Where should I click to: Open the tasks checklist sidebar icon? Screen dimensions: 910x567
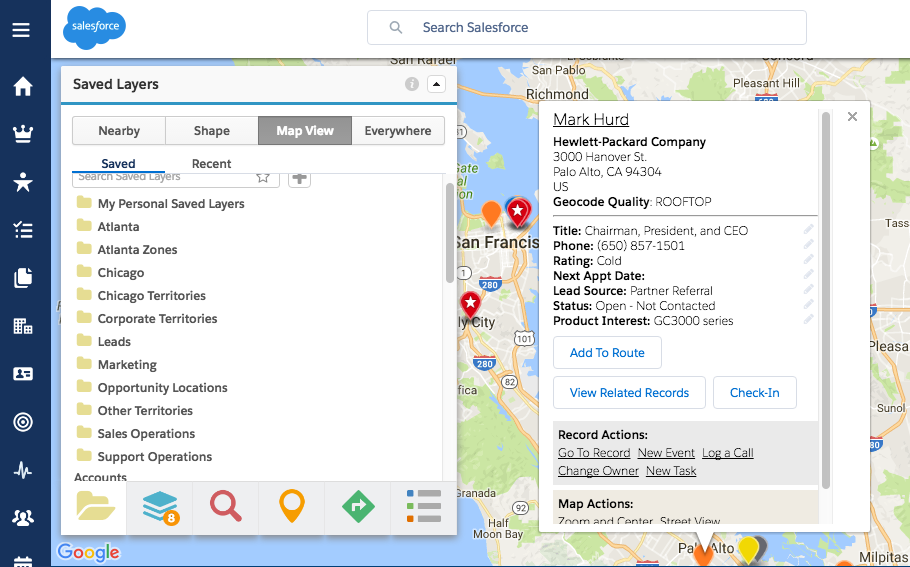coord(23,230)
